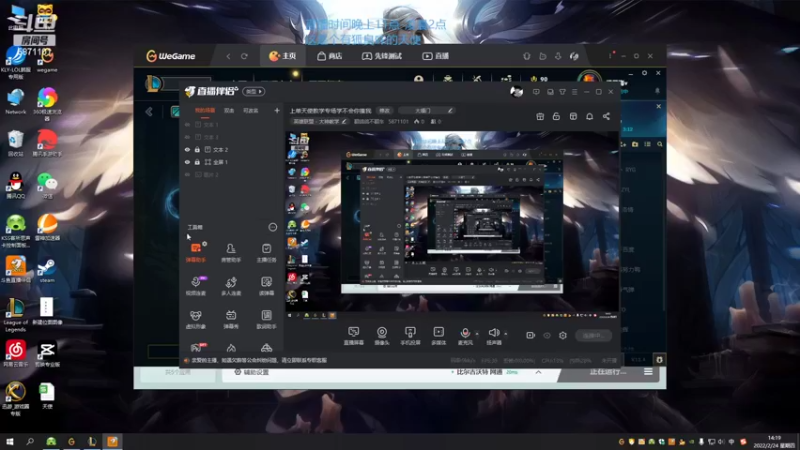Click the lock icon beside gift box
Screen dimensions: 800x450
pyautogui.click(x=556, y=116)
